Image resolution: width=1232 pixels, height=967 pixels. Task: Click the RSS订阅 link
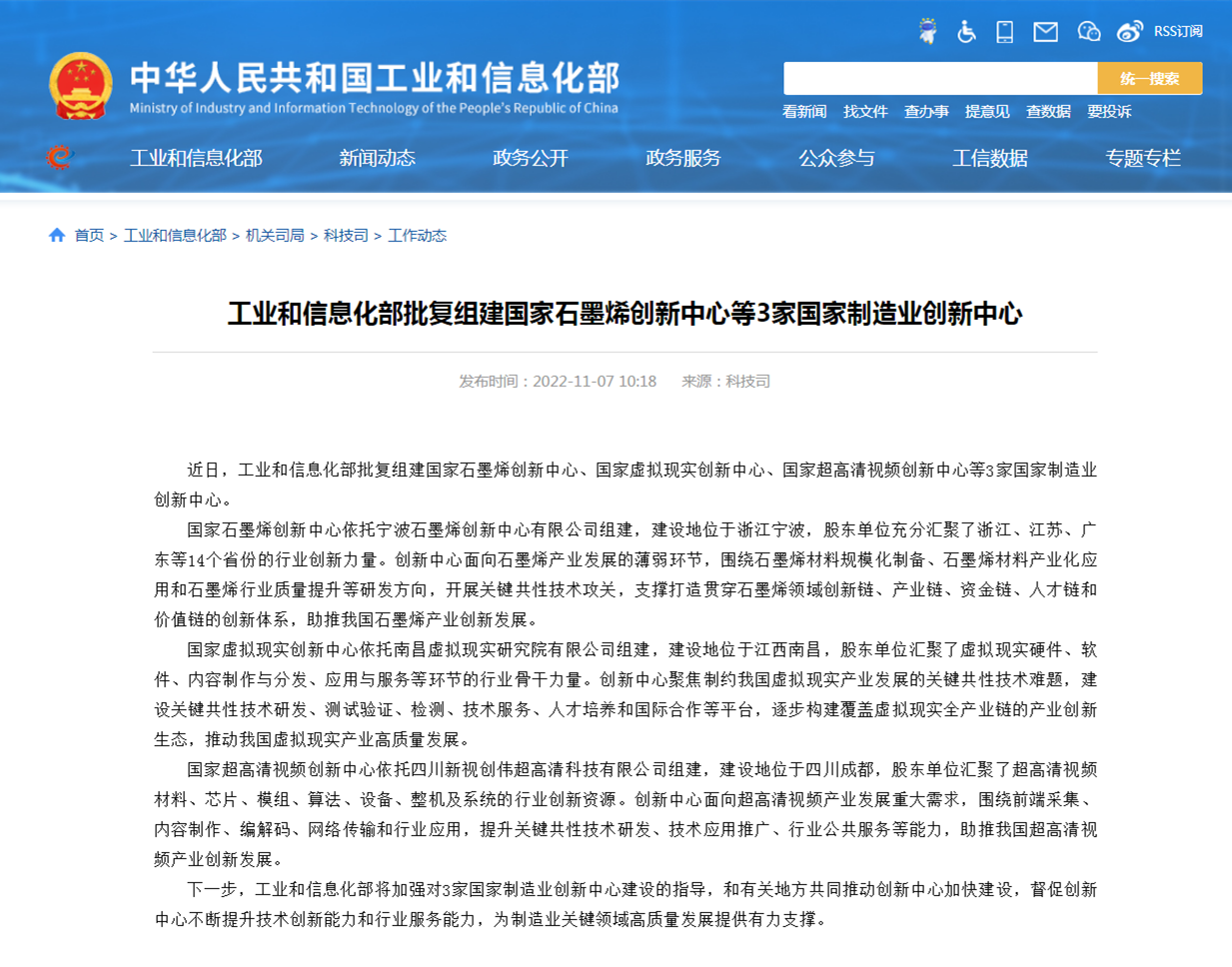pos(1178,32)
